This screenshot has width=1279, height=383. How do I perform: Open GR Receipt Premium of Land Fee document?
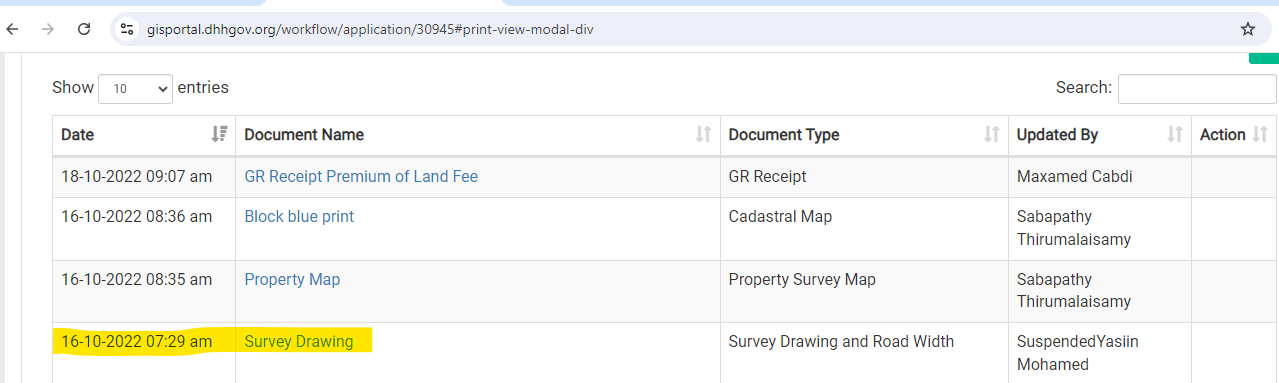point(361,176)
